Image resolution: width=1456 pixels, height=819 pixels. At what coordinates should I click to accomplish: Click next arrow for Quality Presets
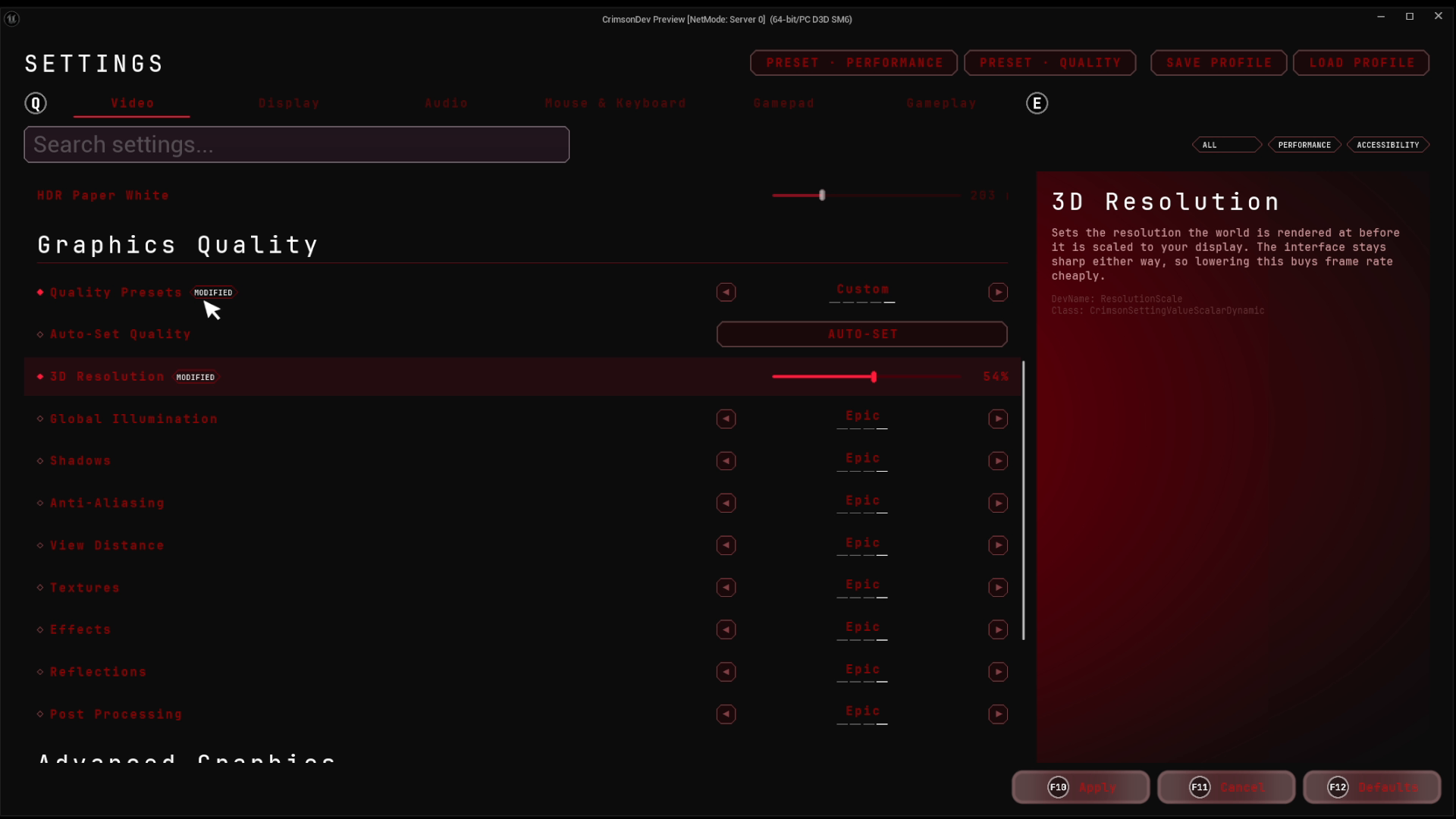(998, 292)
